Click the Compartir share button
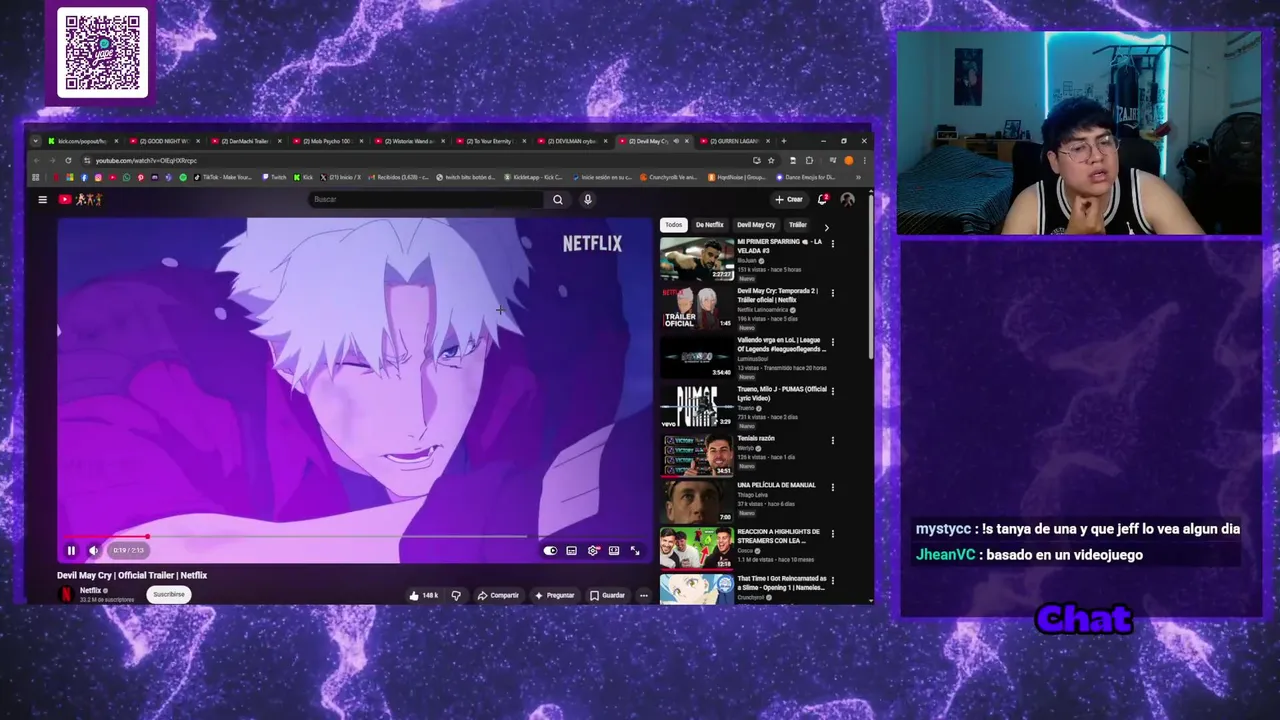Screen dimensions: 1280x720 coord(498,595)
